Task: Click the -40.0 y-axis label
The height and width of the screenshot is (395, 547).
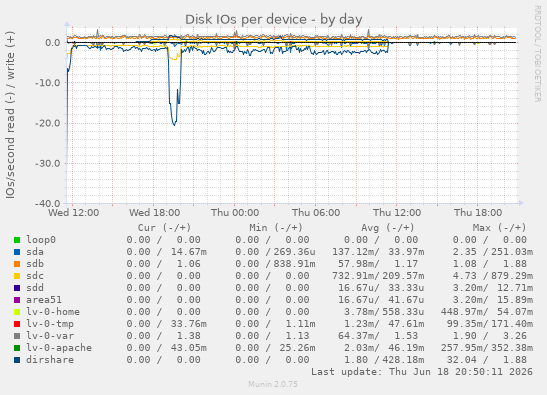Action: point(48,203)
